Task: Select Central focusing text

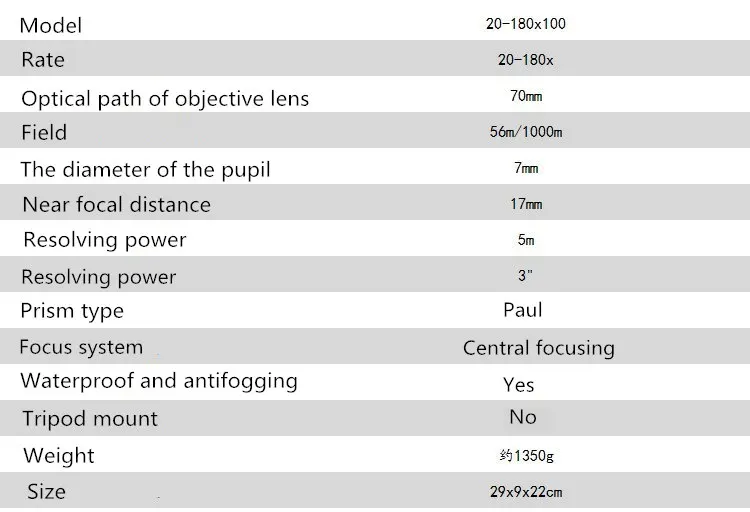Action: (539, 348)
